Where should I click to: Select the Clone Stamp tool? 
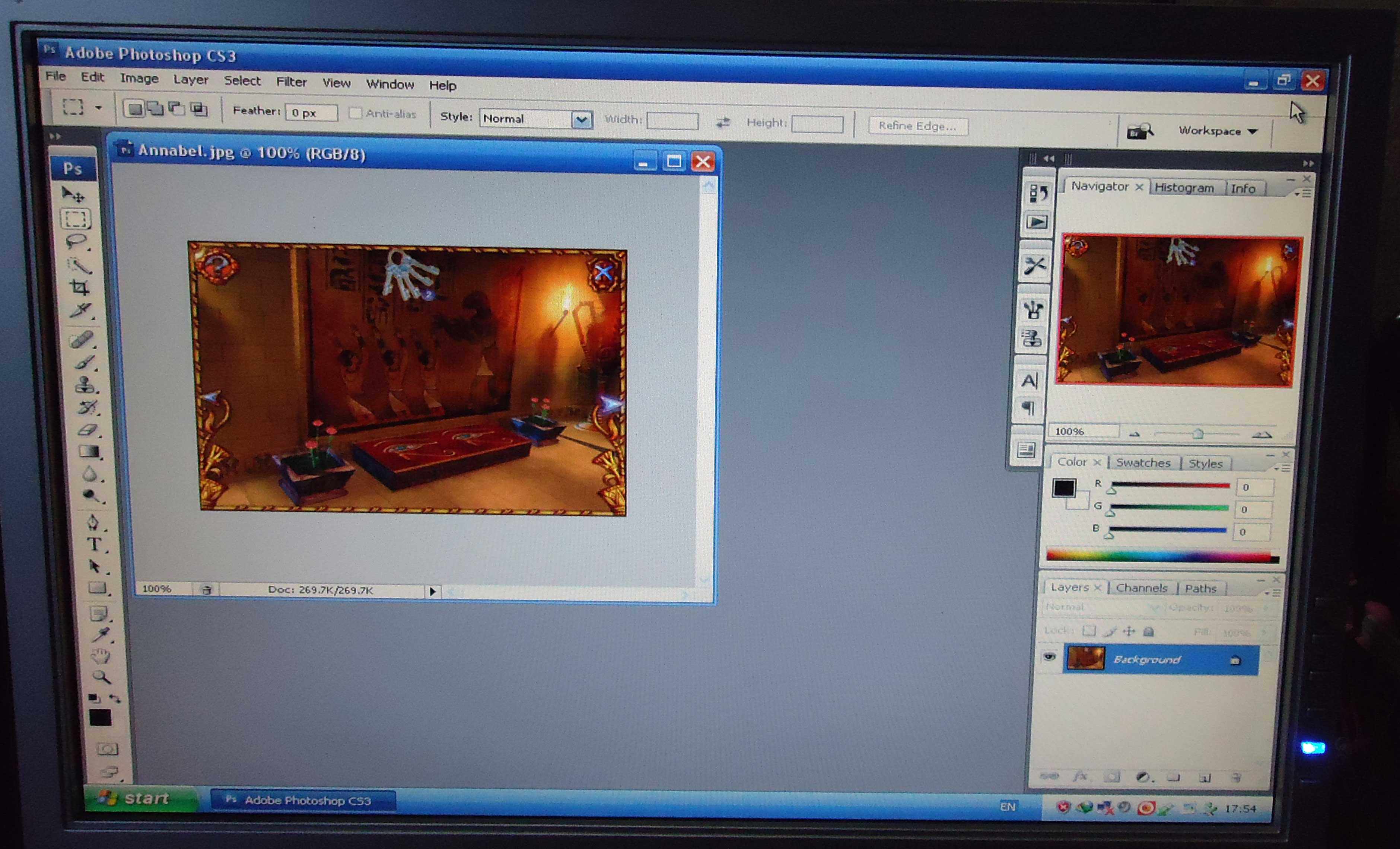click(85, 385)
